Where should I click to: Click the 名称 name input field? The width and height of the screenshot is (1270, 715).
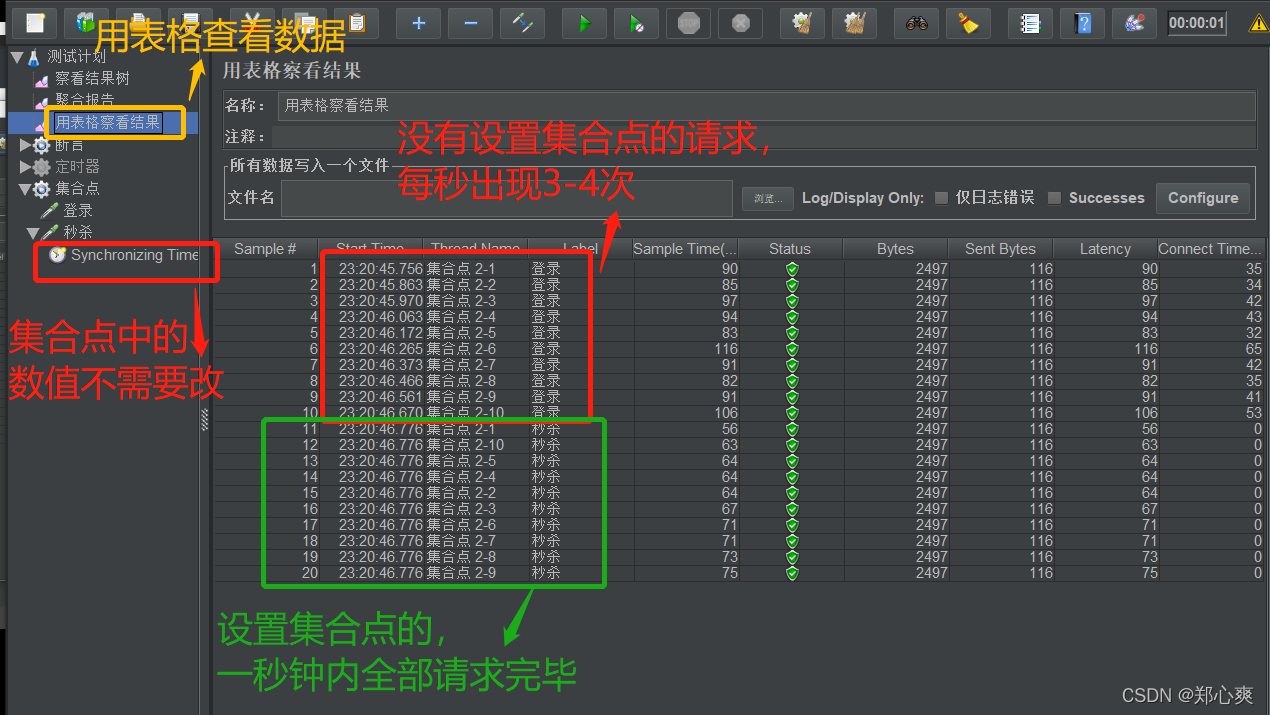click(766, 105)
